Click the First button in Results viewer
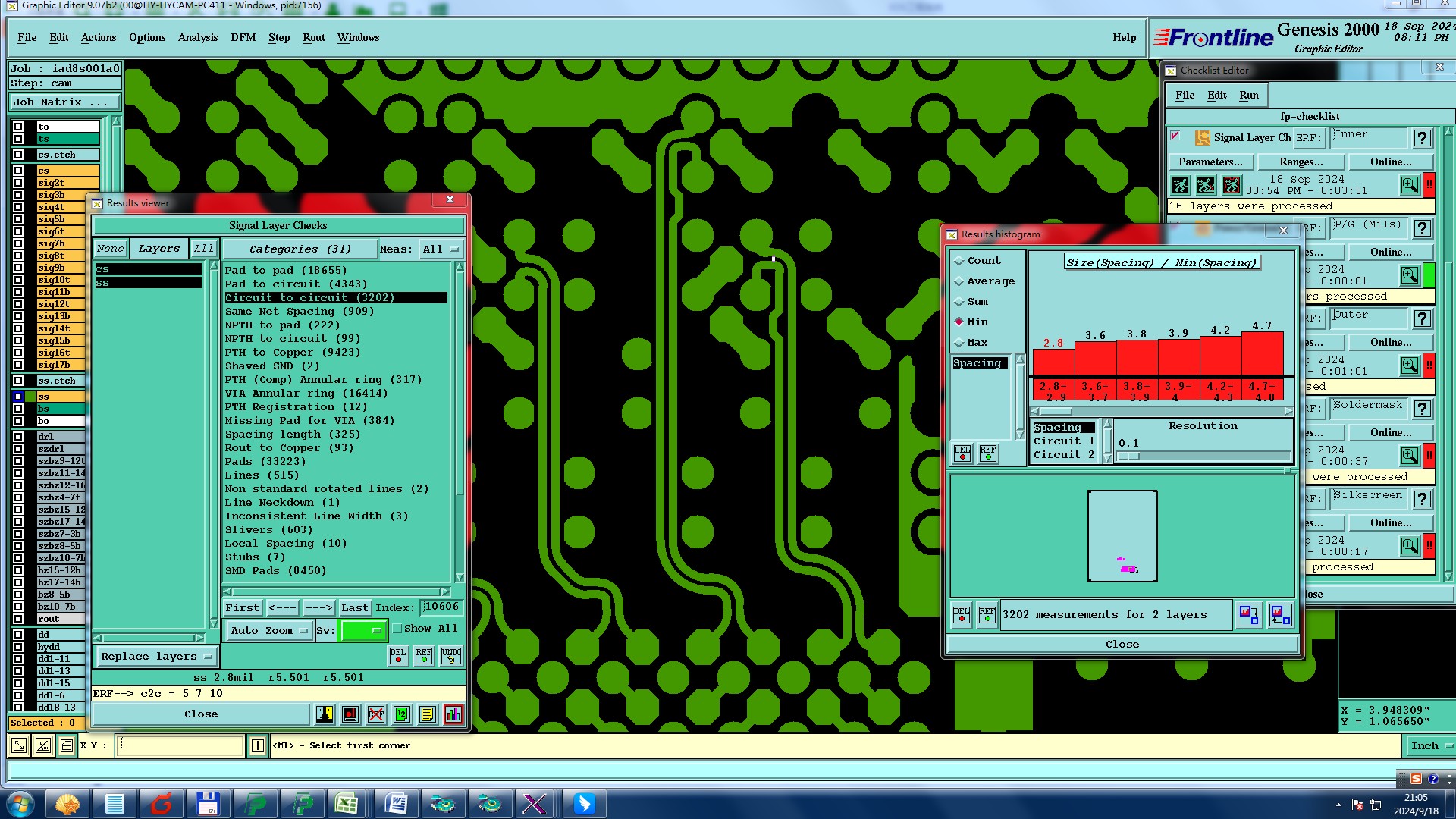This screenshot has height=819, width=1456. [243, 607]
